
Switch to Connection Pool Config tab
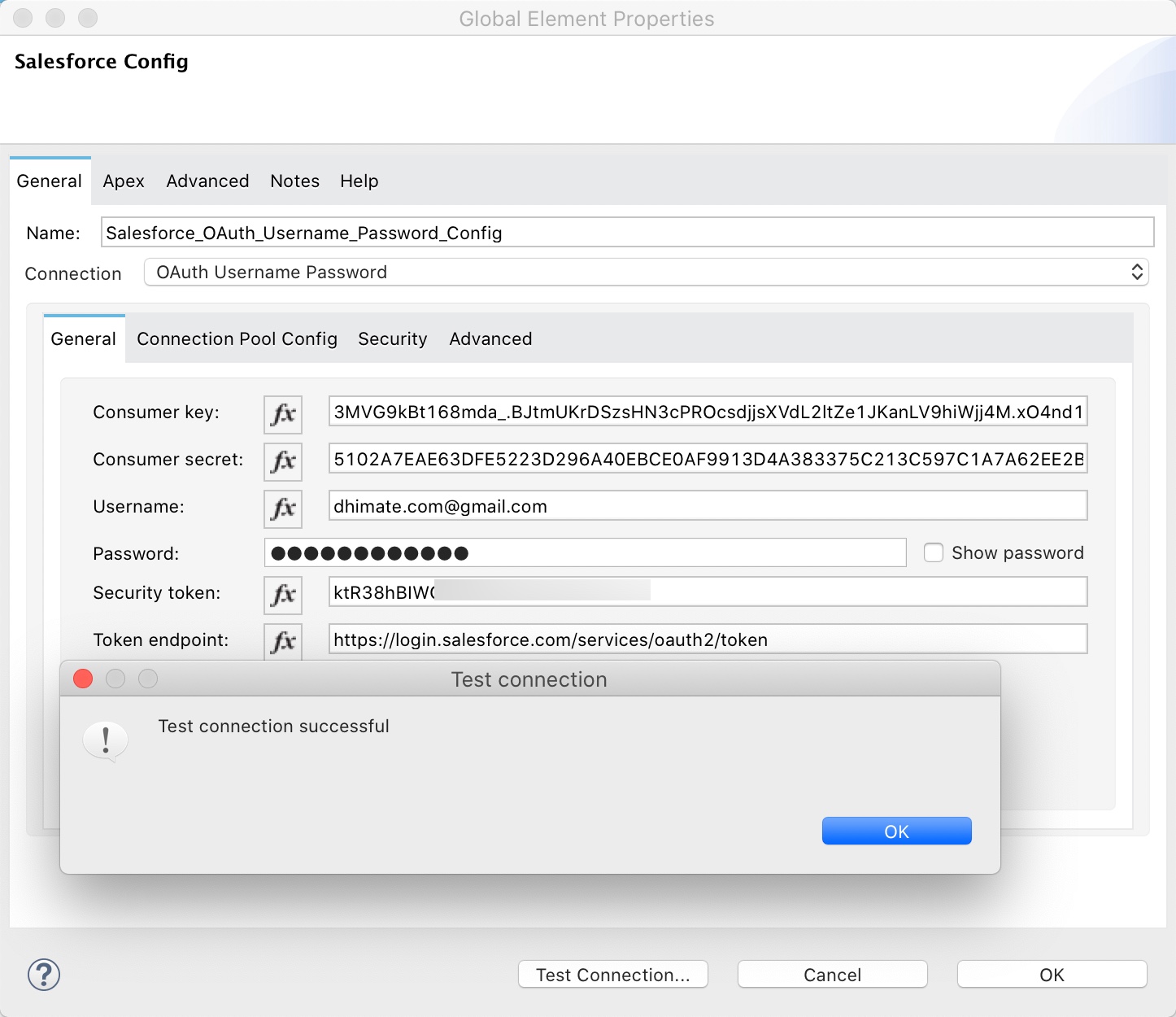pos(237,338)
